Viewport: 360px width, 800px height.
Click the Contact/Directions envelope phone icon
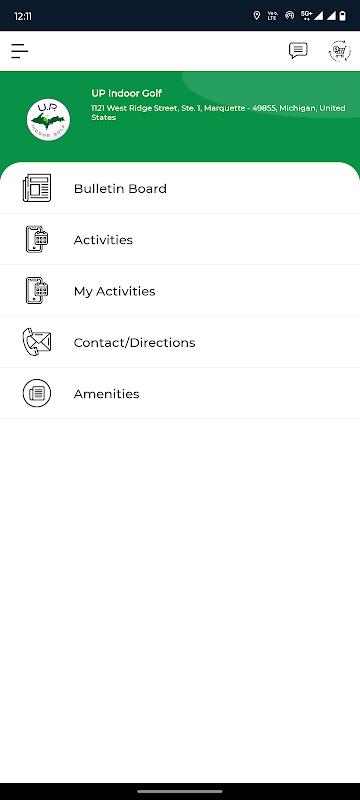pos(37,342)
